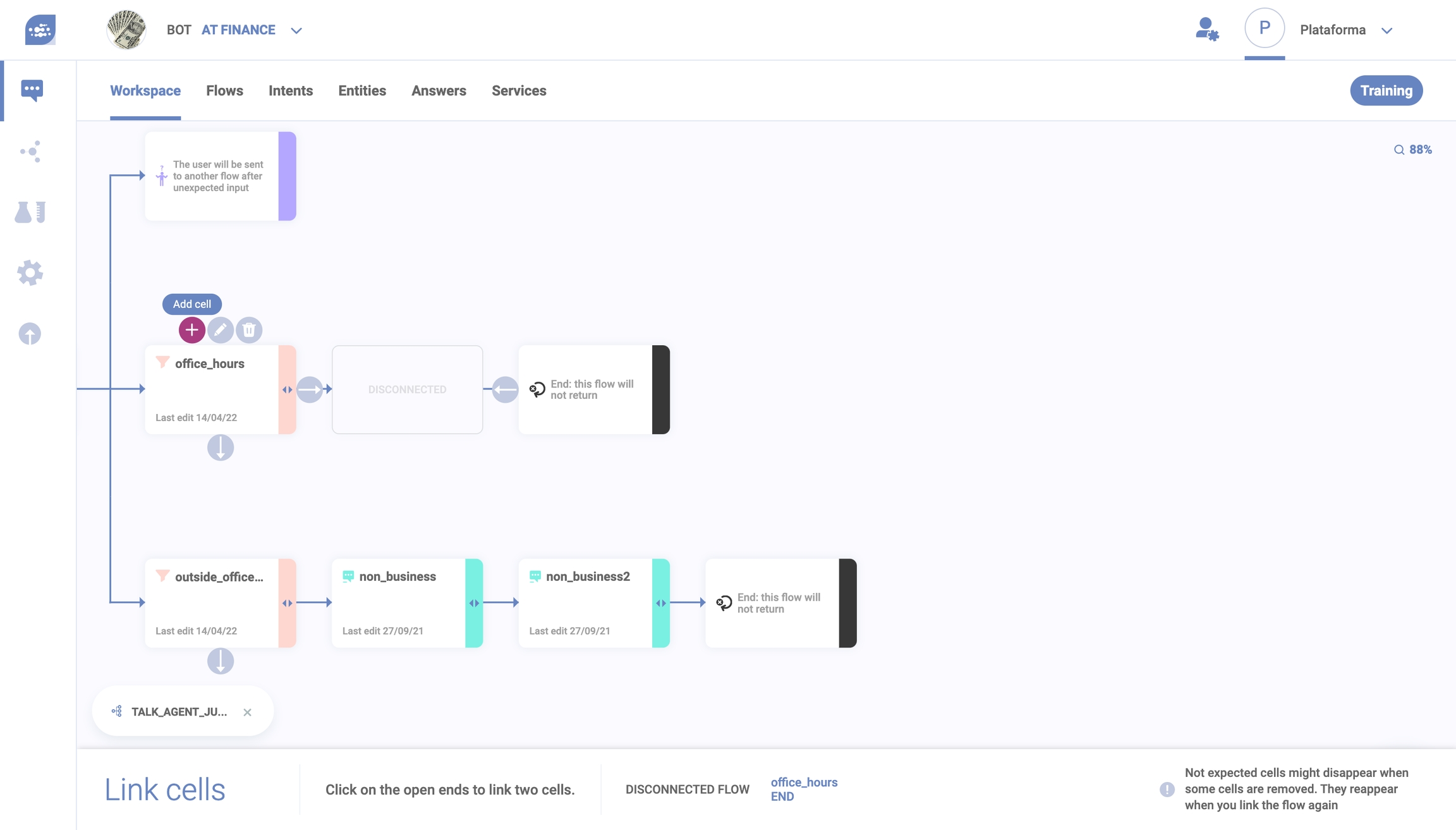
Task: Close the TALK_AGENT_JU... flow chip
Action: (x=247, y=712)
